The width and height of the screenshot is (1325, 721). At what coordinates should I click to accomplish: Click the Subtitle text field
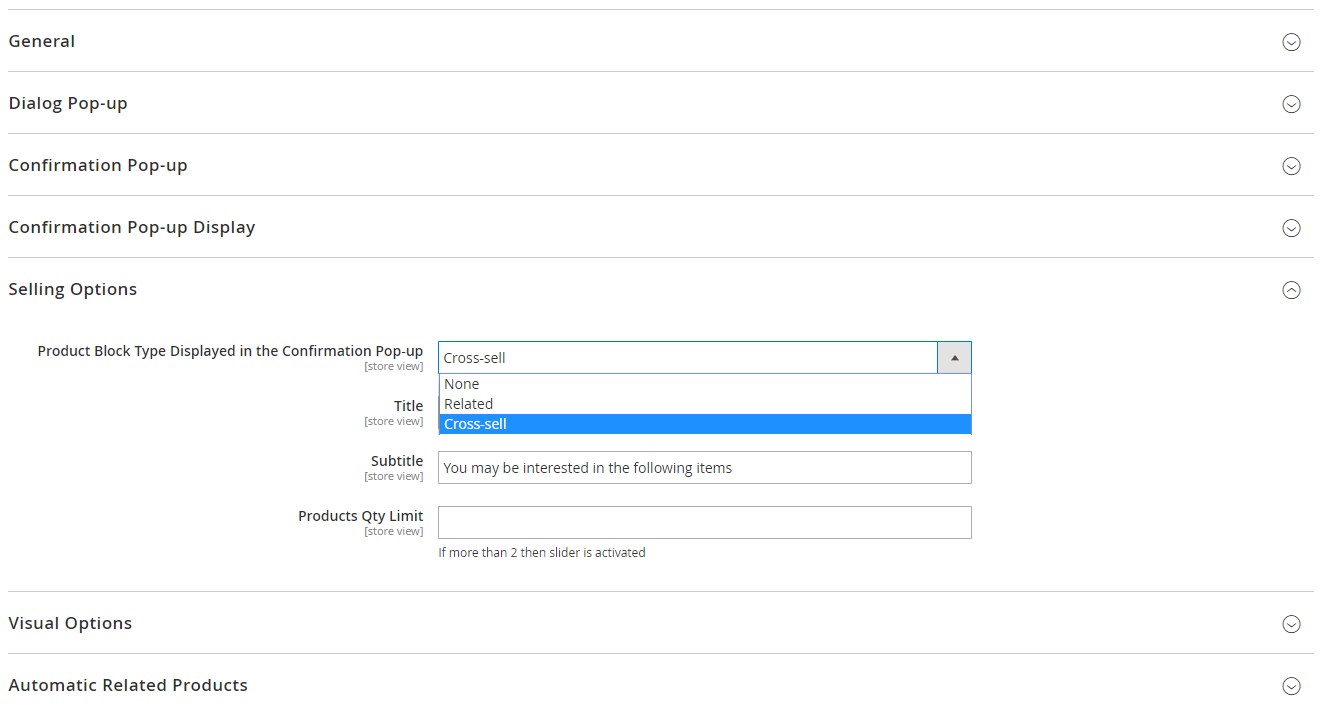click(704, 468)
